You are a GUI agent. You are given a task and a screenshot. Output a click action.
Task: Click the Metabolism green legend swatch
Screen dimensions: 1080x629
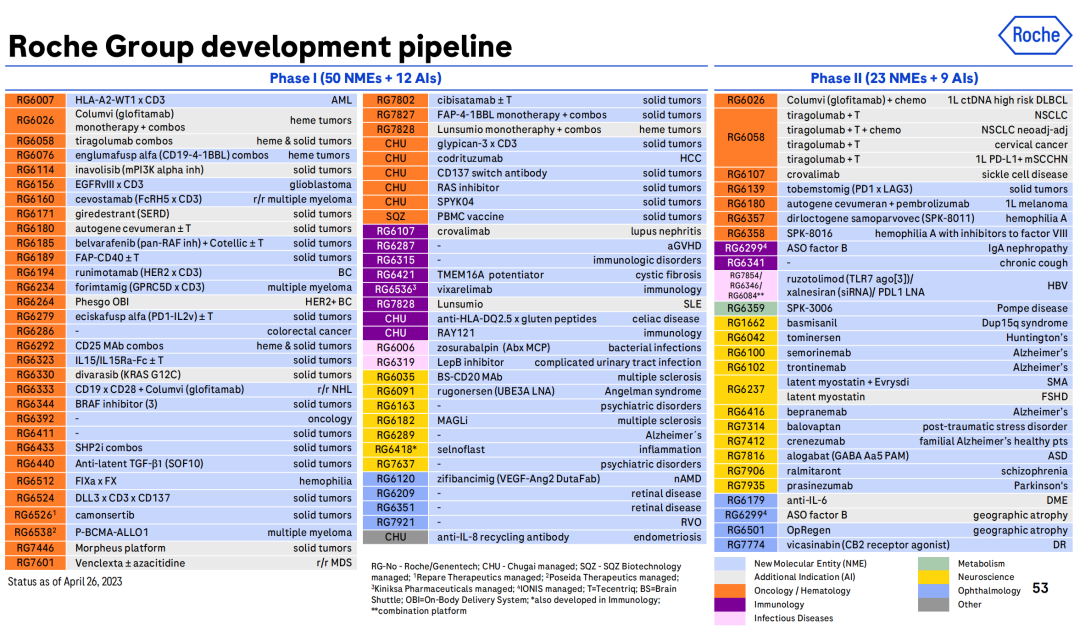pos(934,564)
